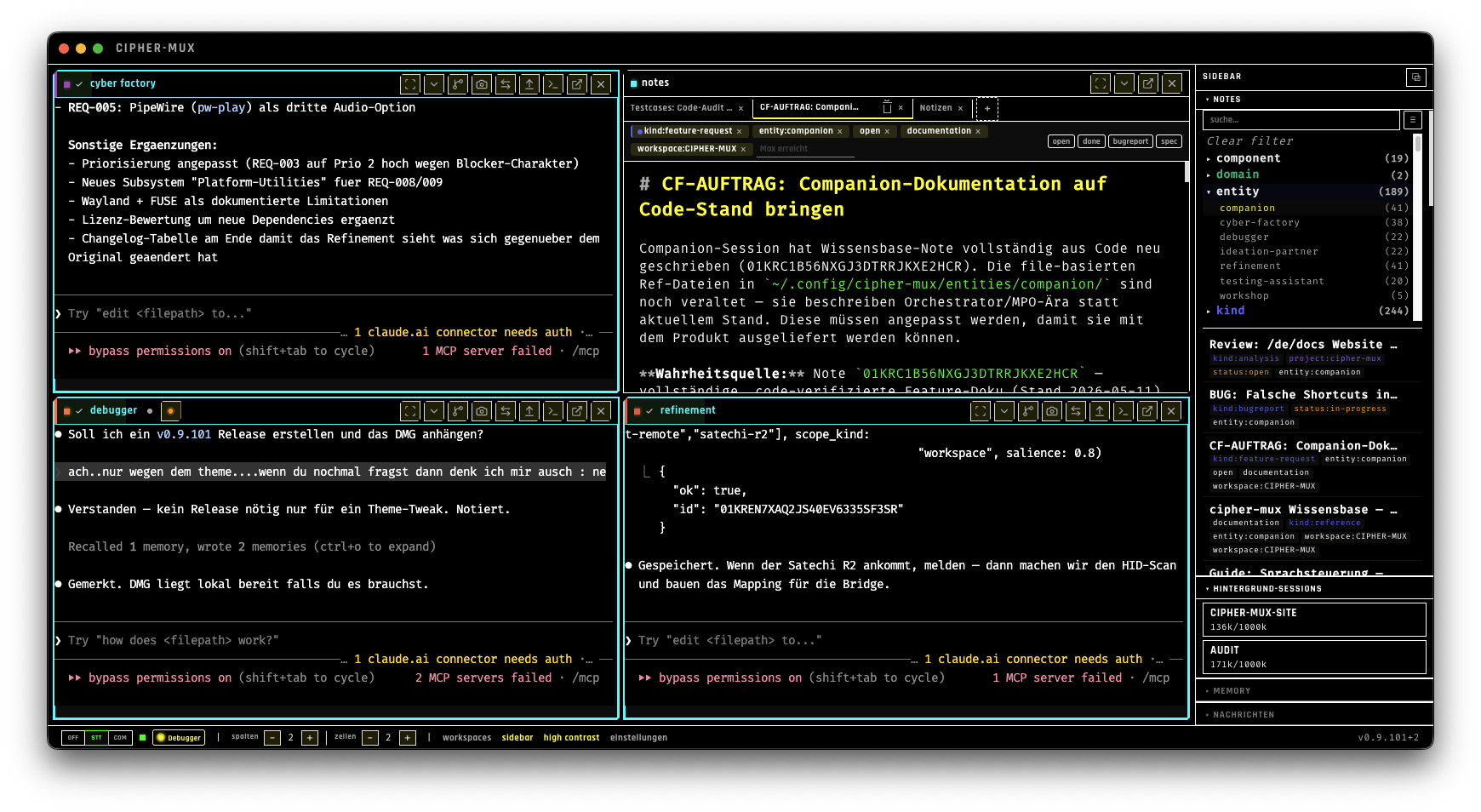Click the camera icon in refinement pane

click(1052, 411)
